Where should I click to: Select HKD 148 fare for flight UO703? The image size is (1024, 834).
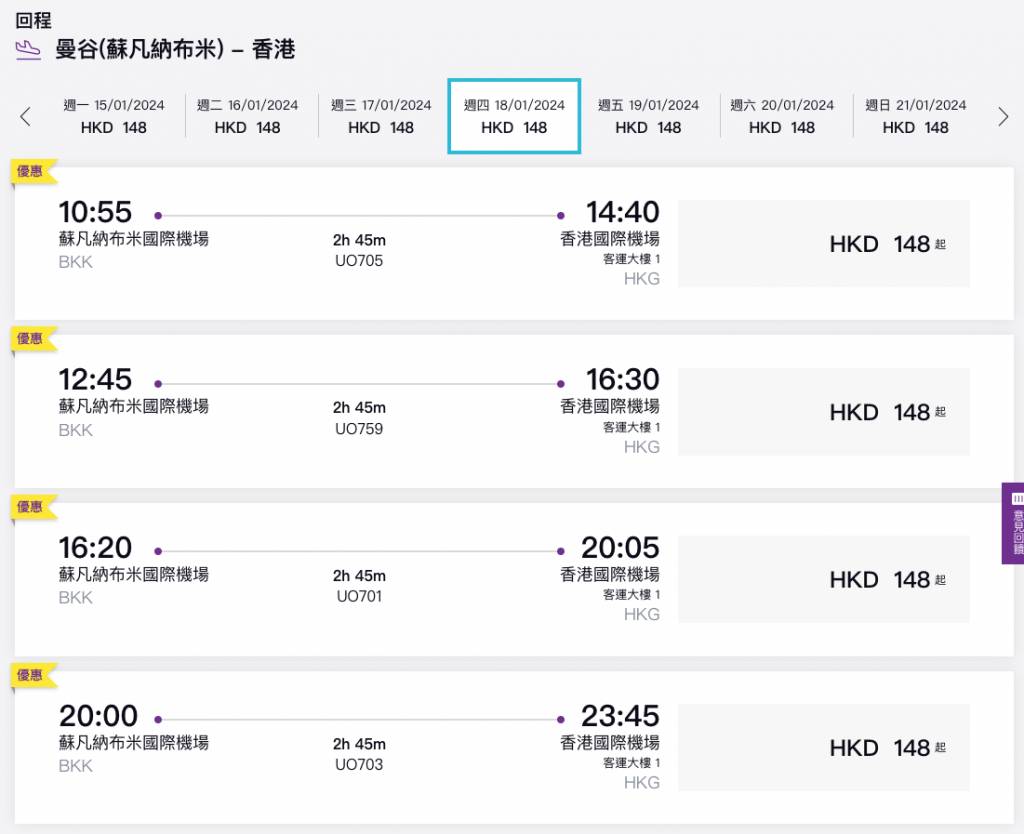click(823, 748)
